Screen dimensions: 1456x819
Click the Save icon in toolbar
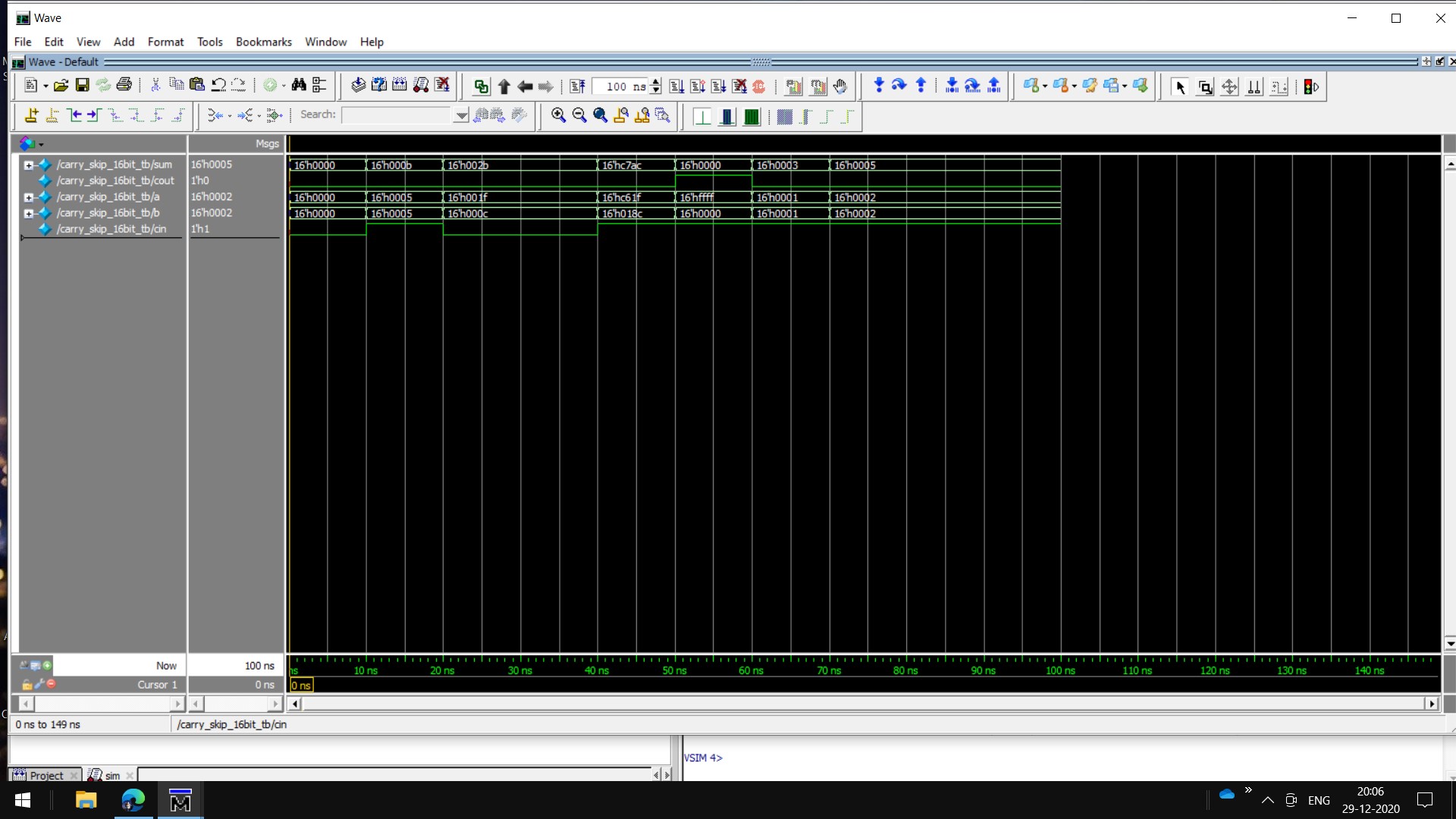pyautogui.click(x=83, y=86)
